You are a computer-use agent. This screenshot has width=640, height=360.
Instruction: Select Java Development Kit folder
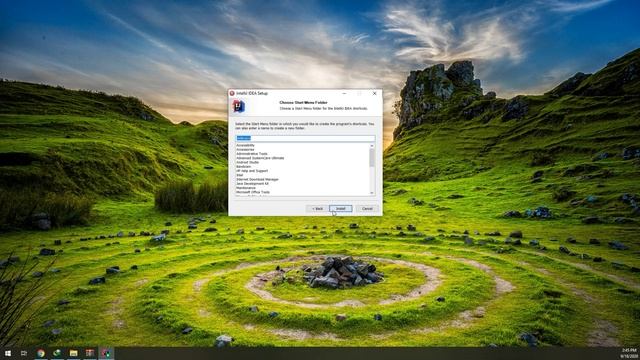(252, 184)
